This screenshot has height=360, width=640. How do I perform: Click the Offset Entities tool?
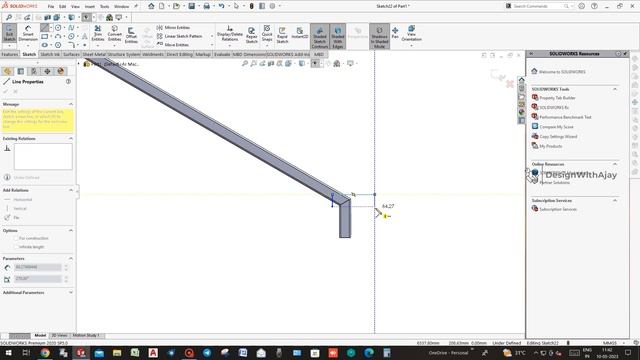(x=131, y=35)
